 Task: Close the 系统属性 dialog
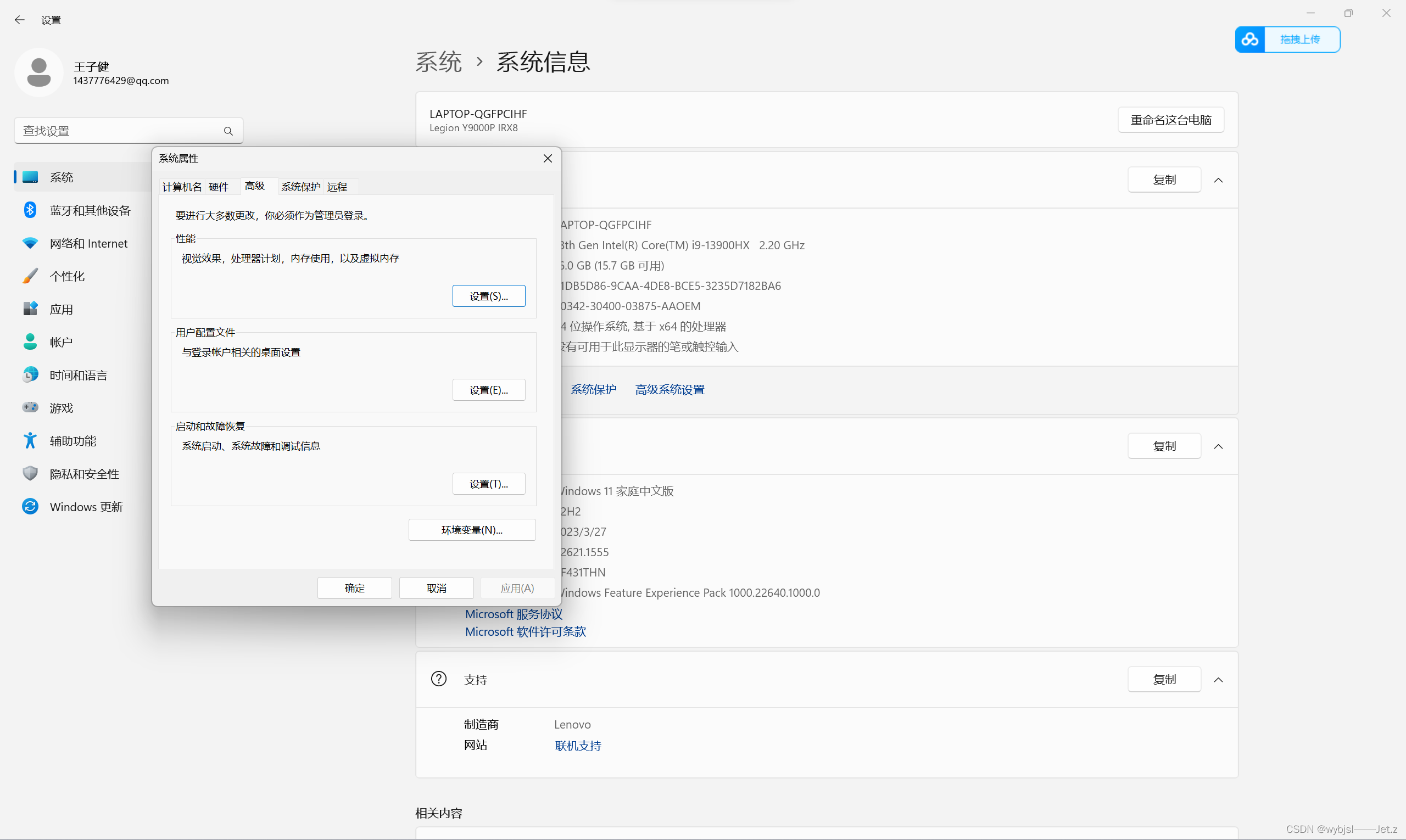[x=548, y=159]
